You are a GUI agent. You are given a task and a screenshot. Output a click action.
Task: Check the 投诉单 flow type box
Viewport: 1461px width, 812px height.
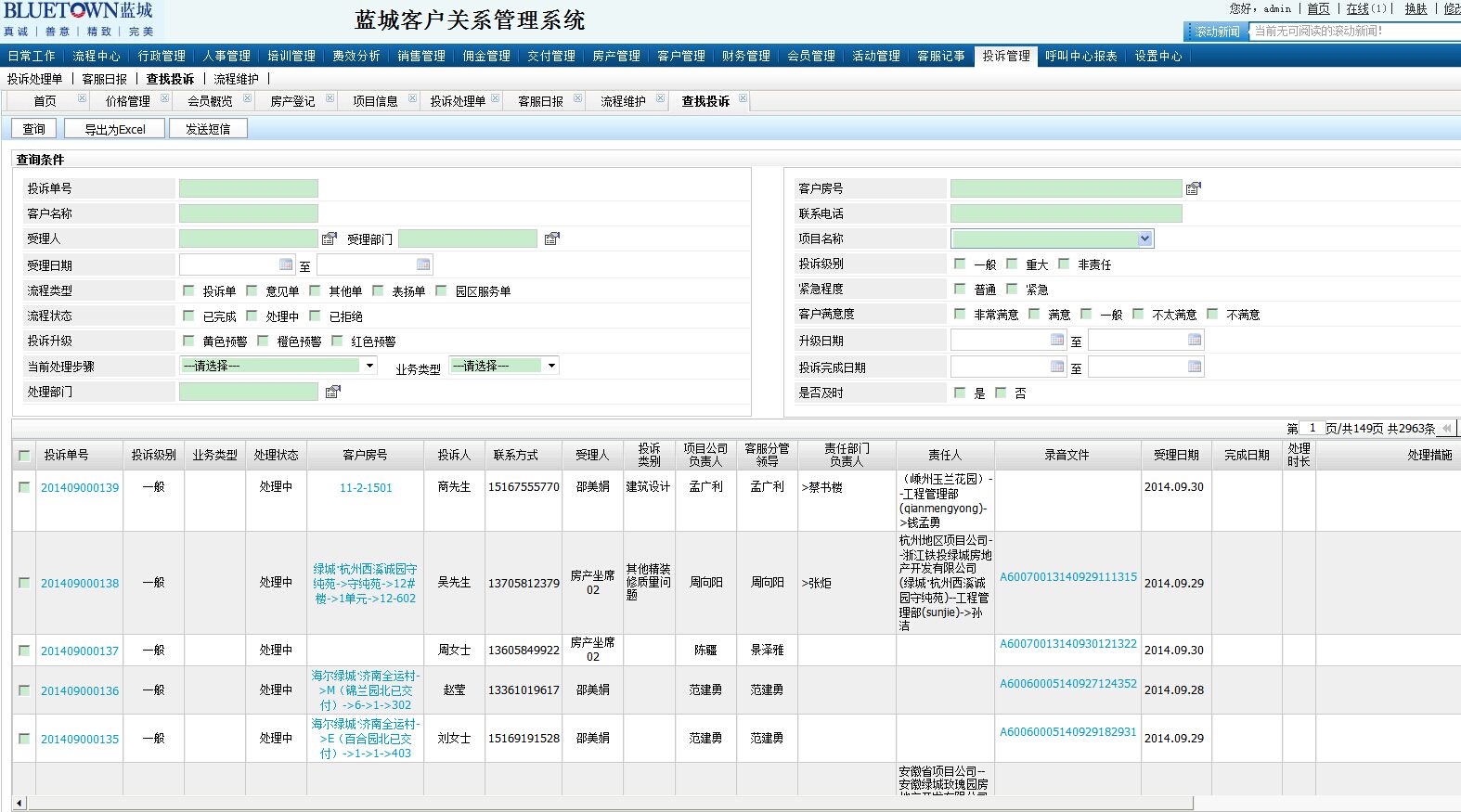coord(188,290)
